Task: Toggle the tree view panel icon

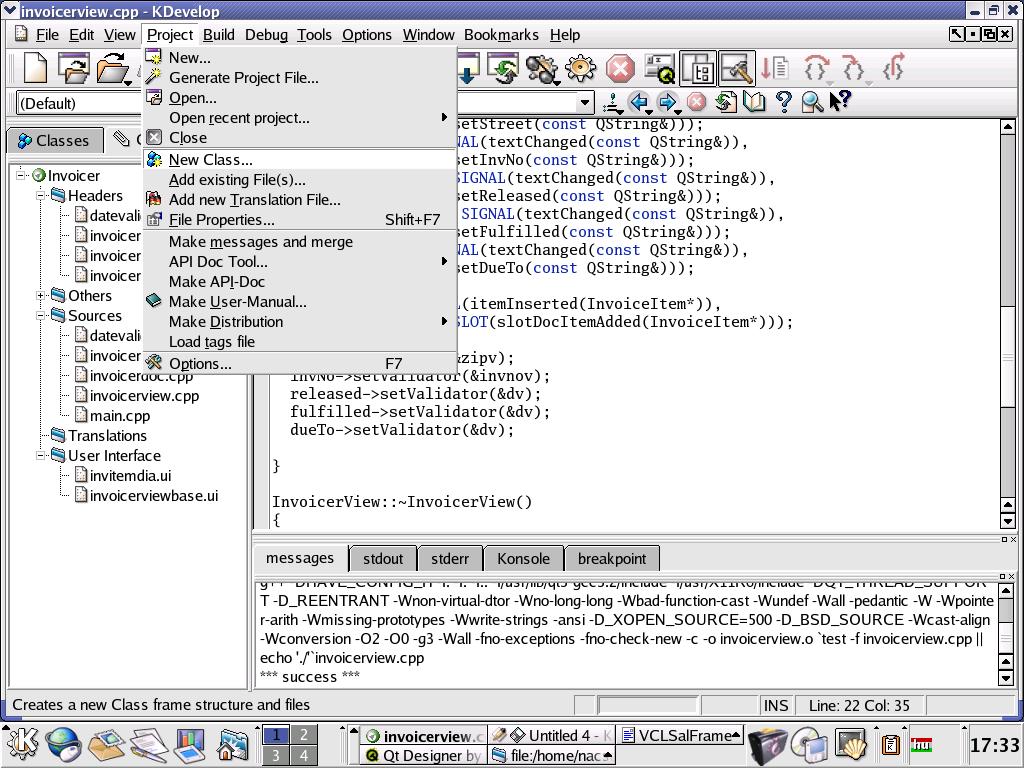Action: (698, 69)
